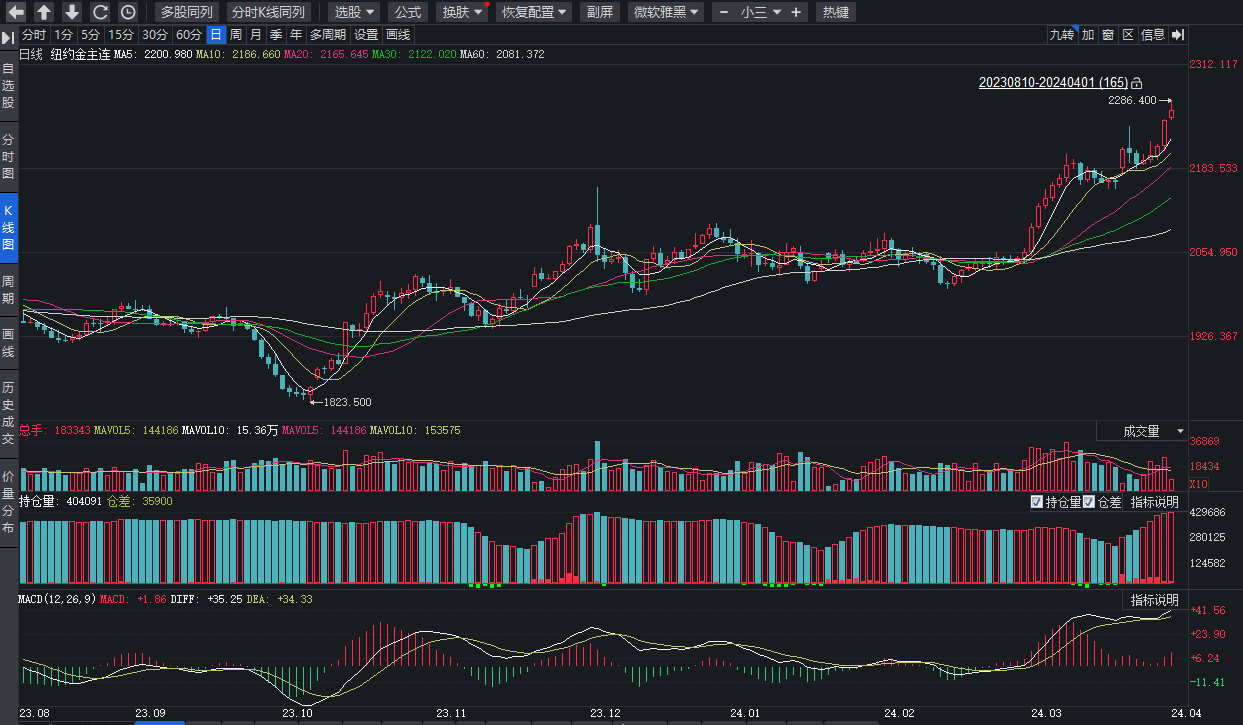
Task: Click the MACD(12,26,9) indicator label
Action: (57, 598)
